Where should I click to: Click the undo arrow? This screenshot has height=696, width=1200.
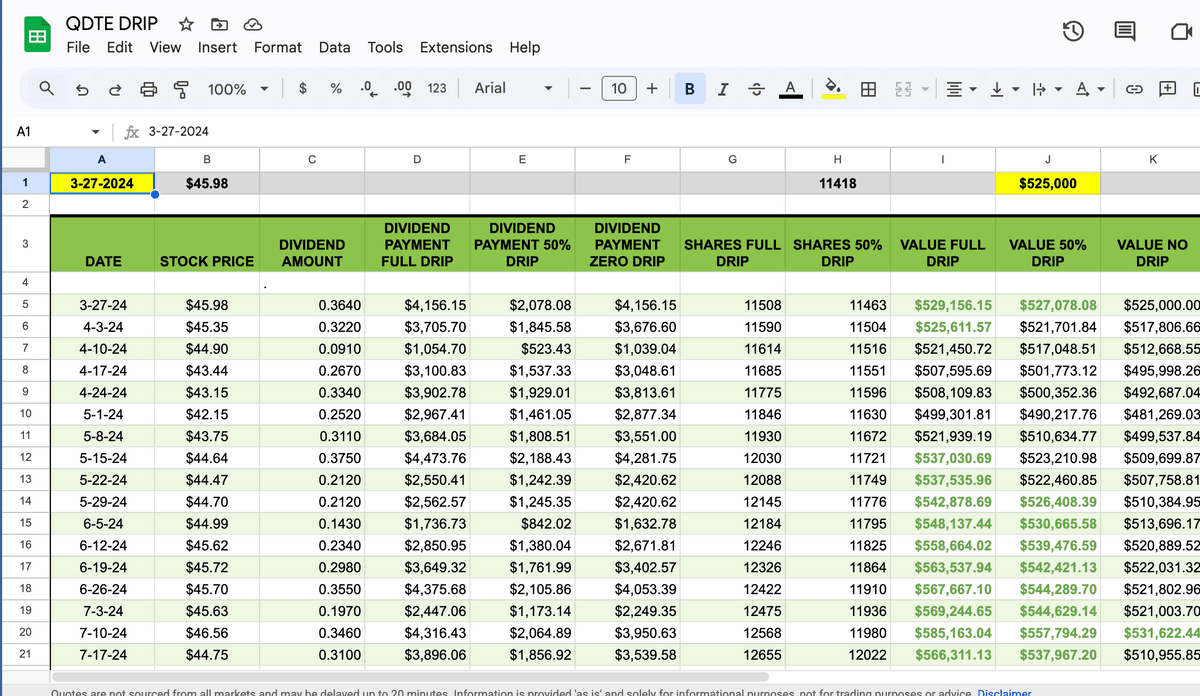coord(81,89)
